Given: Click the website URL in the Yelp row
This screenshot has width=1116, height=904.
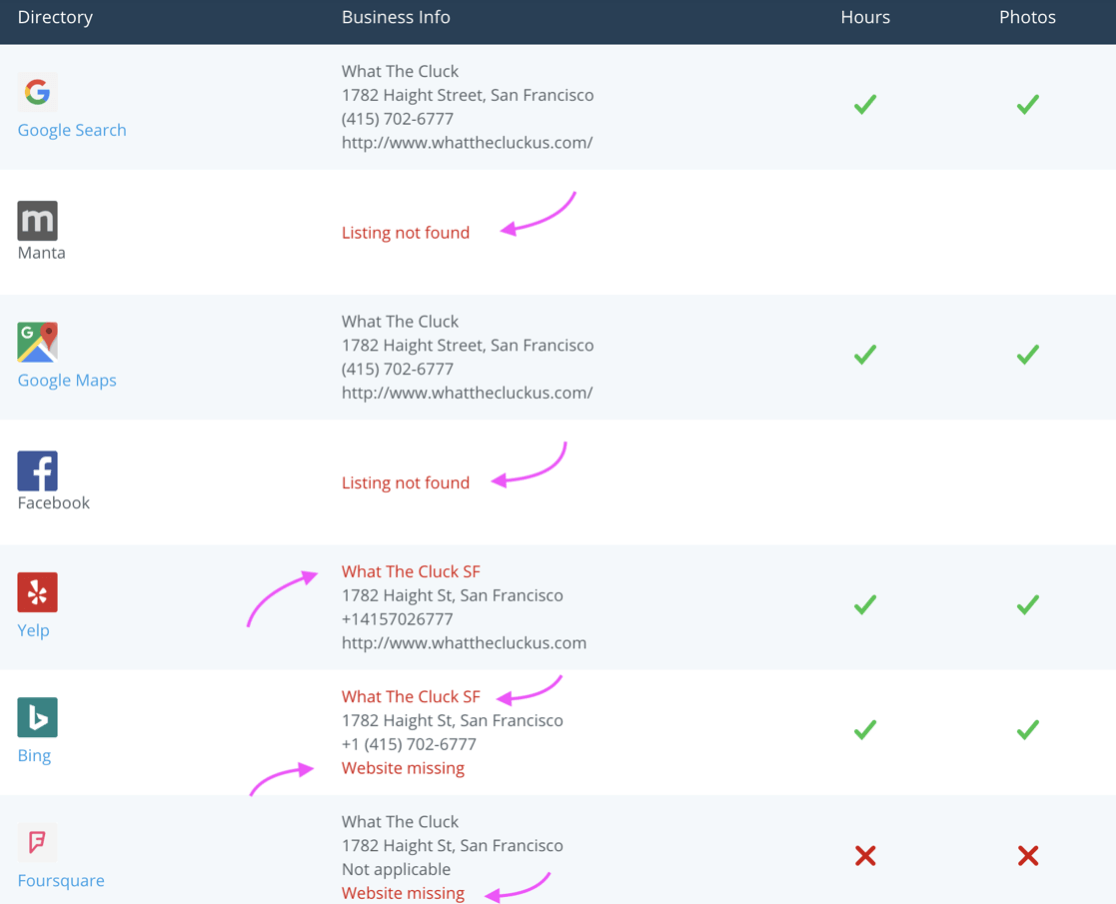Looking at the screenshot, I should pos(464,643).
